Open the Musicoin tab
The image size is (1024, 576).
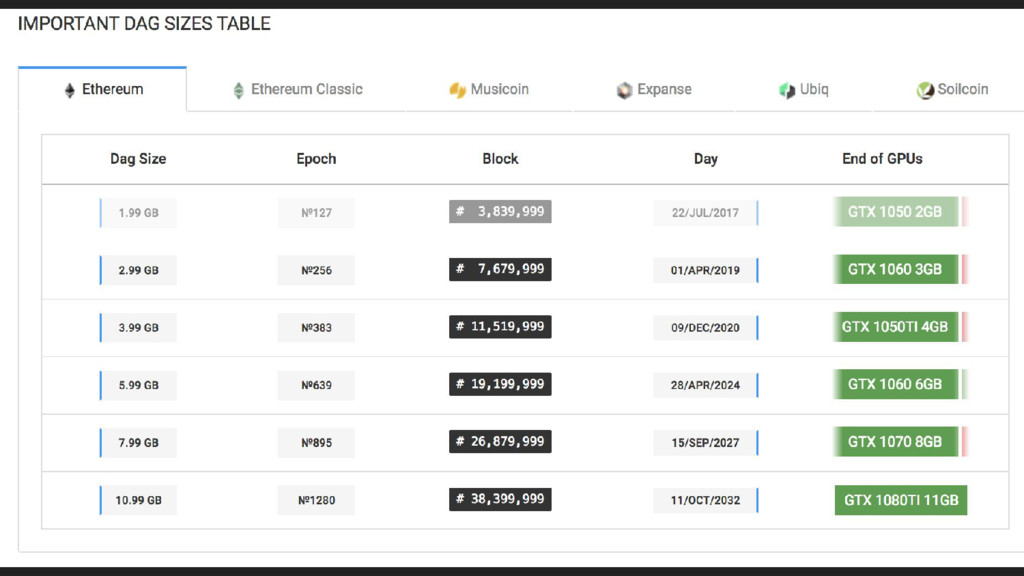(488, 89)
